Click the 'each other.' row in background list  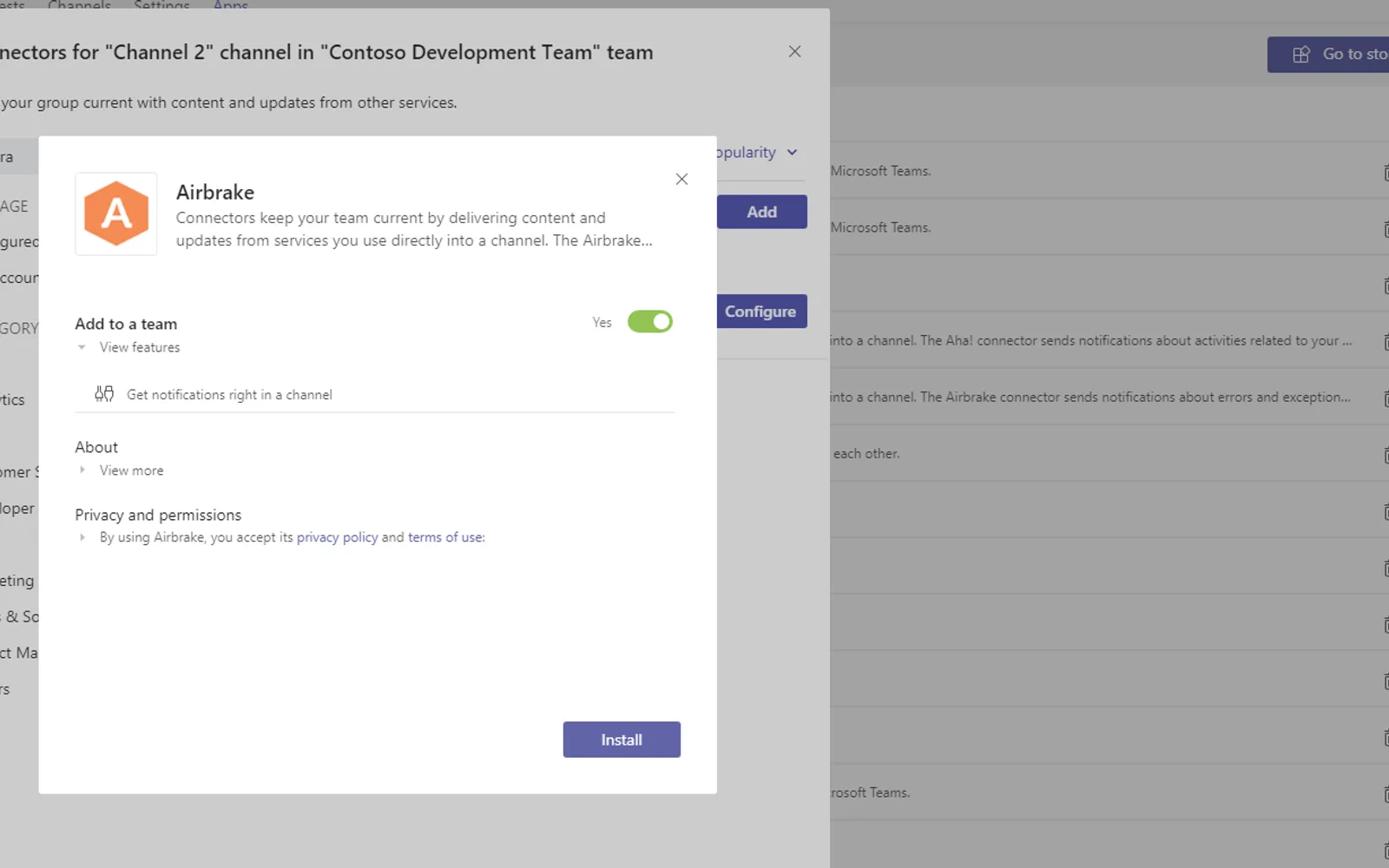point(1109,453)
